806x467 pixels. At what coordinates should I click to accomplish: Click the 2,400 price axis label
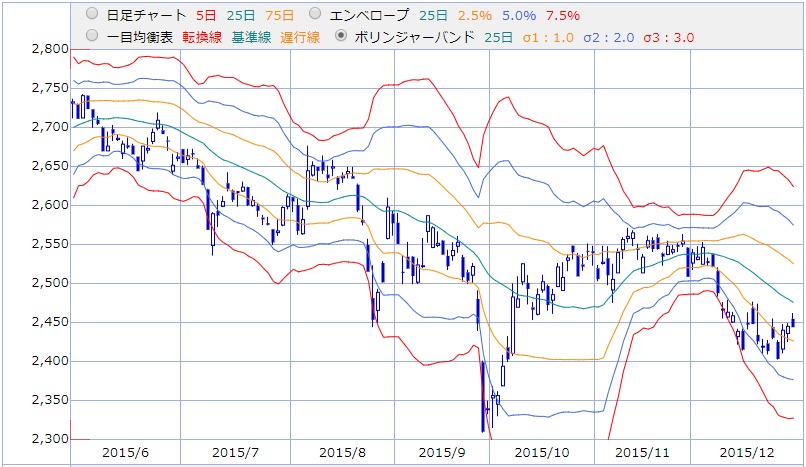coord(50,361)
